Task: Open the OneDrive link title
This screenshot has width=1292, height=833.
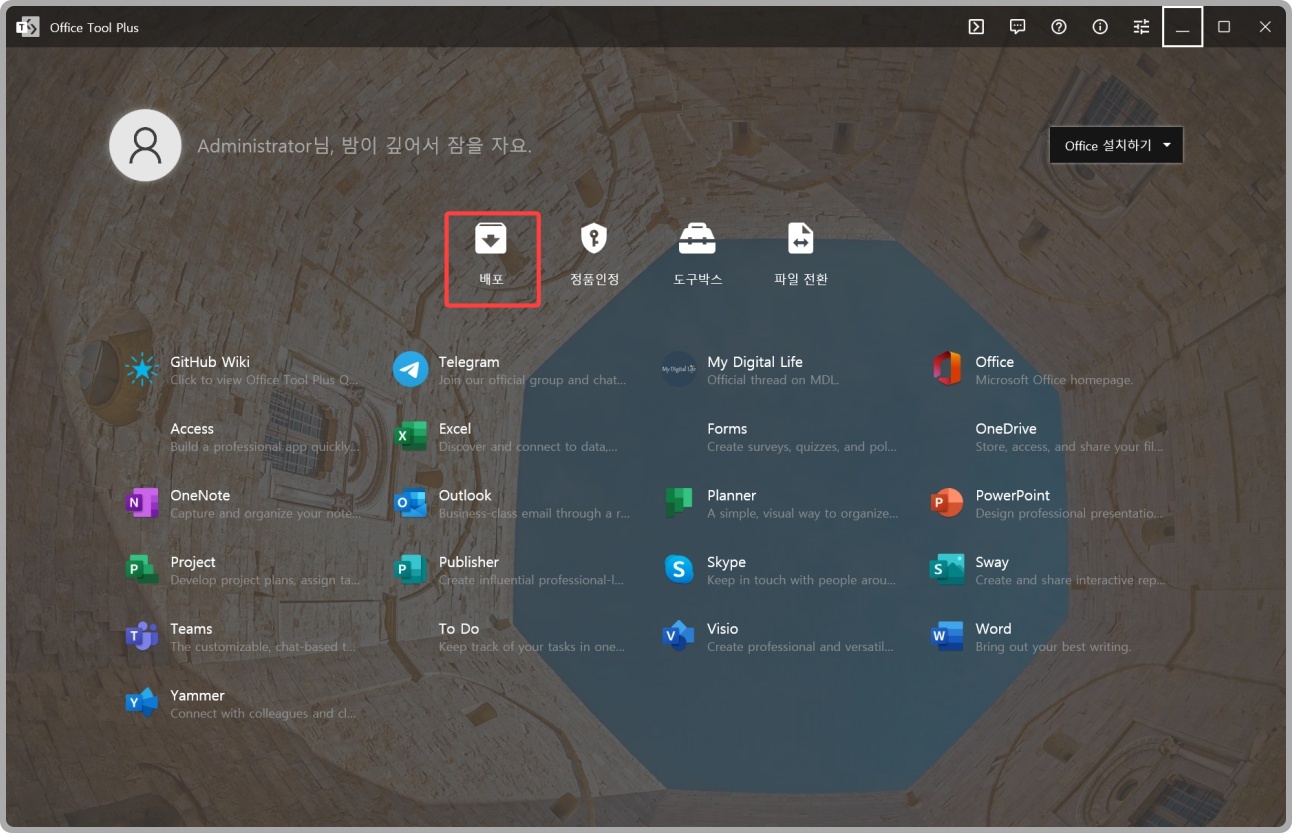Action: [x=1006, y=428]
